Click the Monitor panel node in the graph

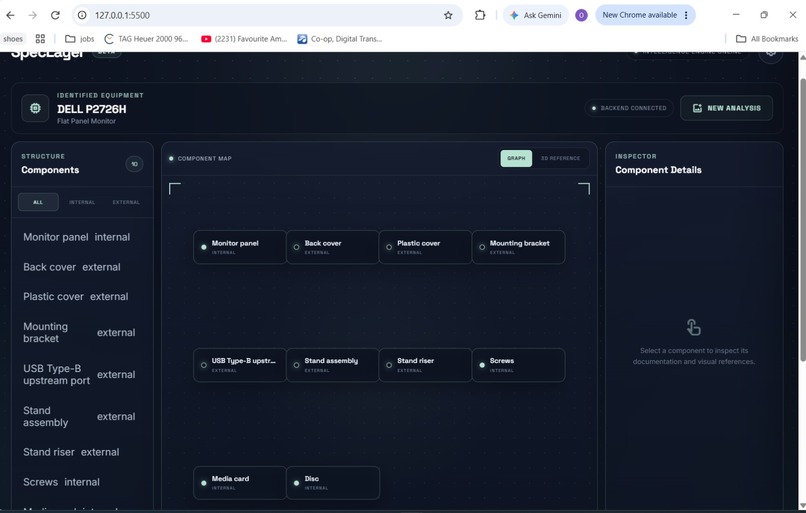click(x=240, y=247)
